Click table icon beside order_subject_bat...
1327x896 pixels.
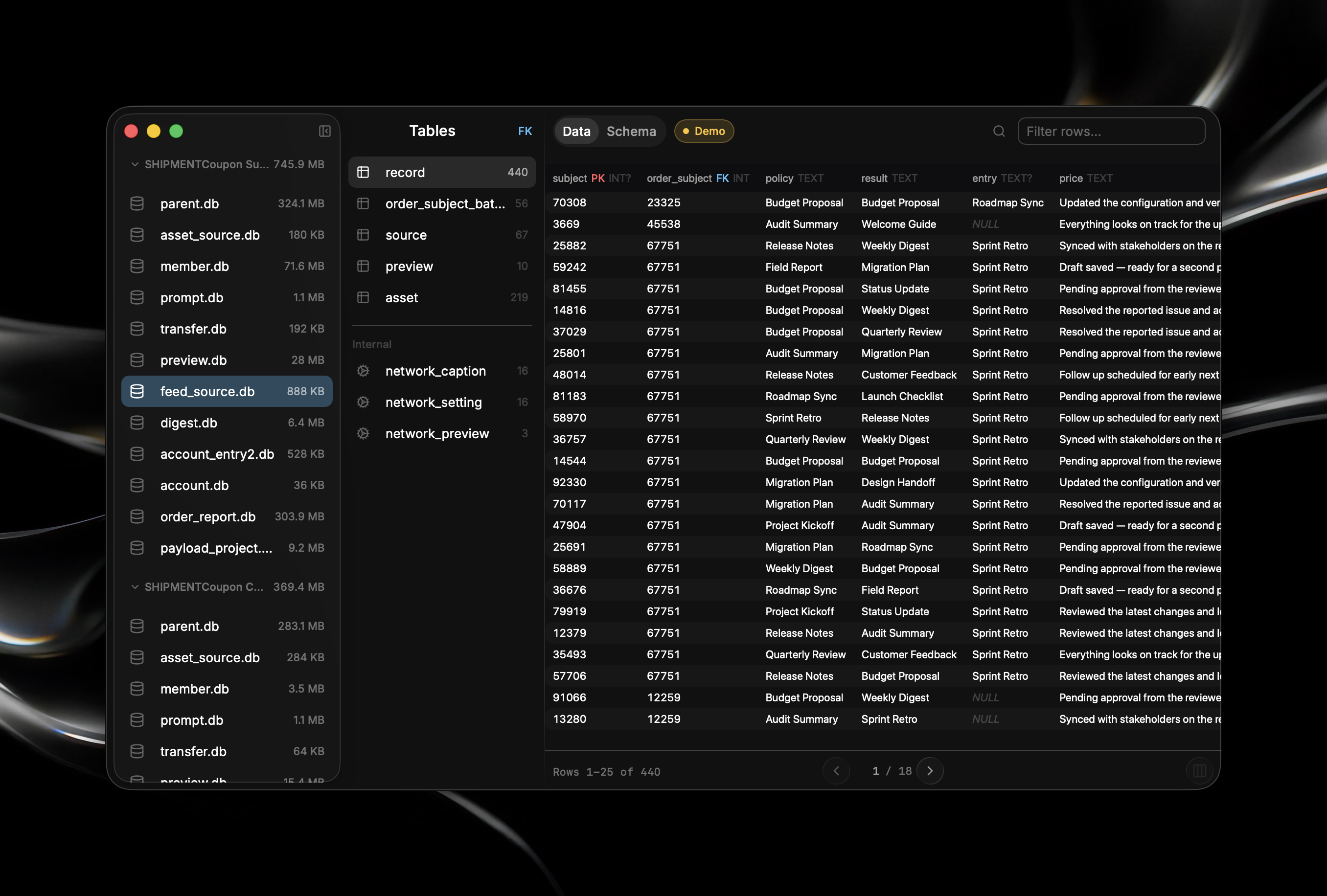[x=363, y=204]
